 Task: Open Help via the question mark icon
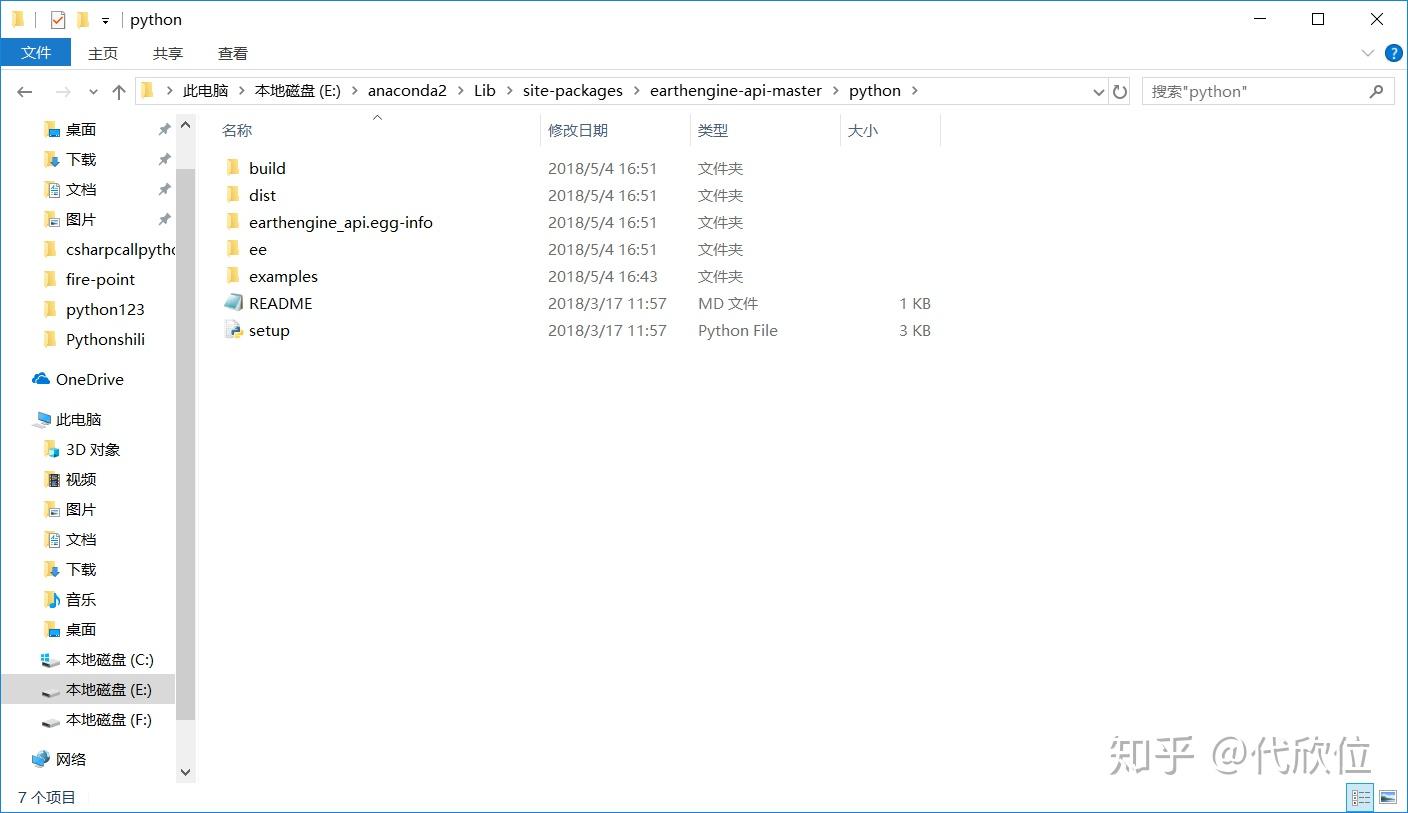tap(1394, 53)
